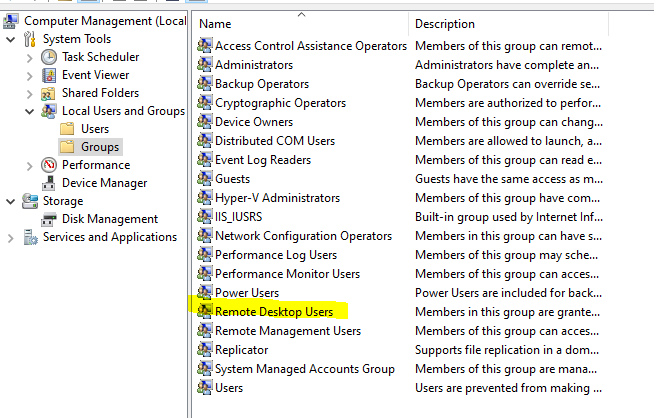Click description 'Built-in group used by Internet Inf'
Viewport: 654px width, 418px height.
(x=509, y=217)
